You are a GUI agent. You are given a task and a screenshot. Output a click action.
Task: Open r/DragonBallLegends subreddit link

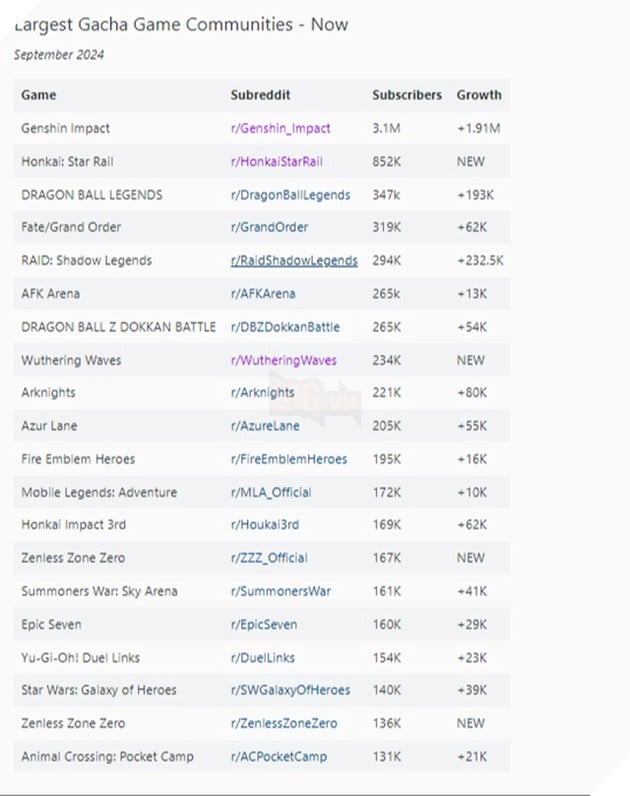point(290,195)
